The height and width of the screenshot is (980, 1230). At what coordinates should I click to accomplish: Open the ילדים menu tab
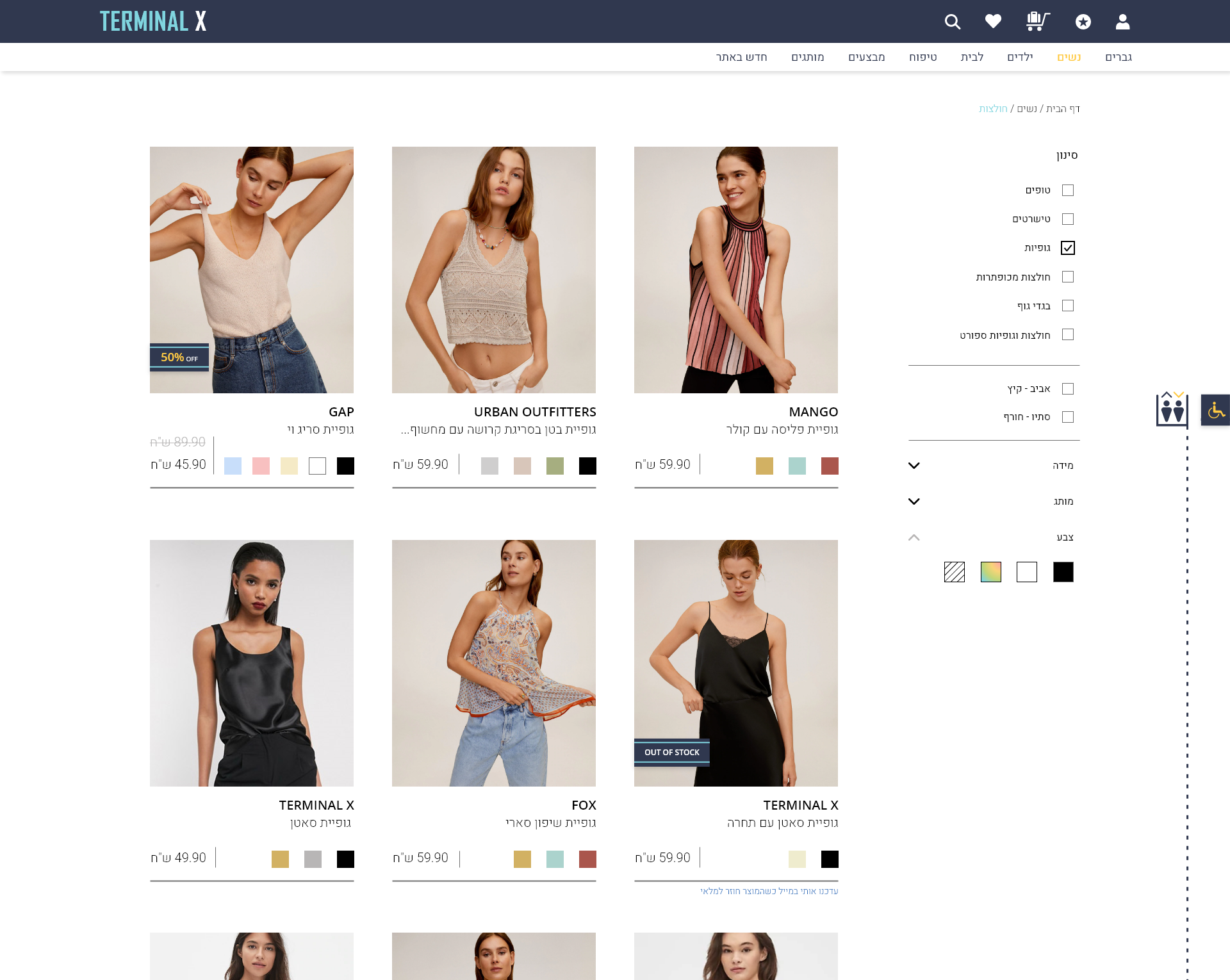[x=1020, y=57]
